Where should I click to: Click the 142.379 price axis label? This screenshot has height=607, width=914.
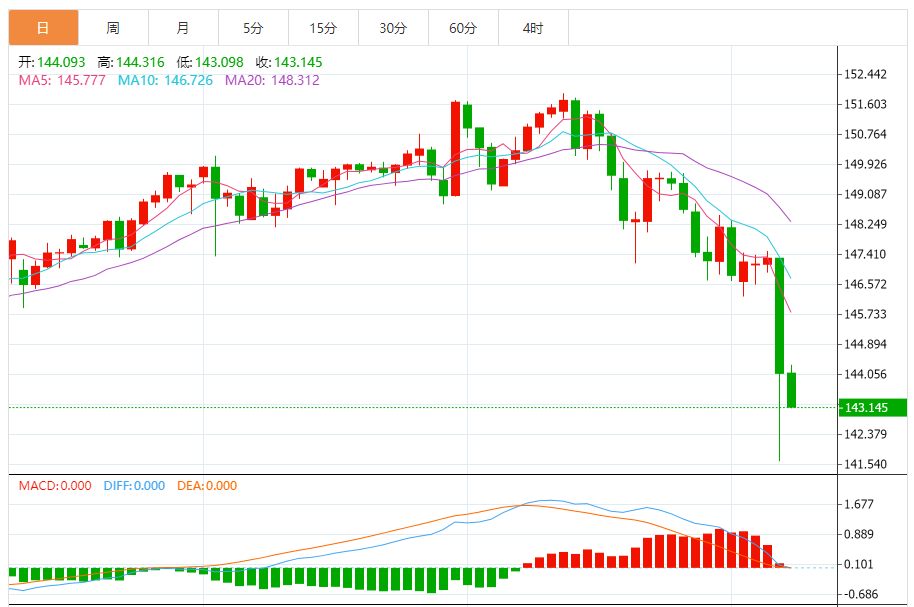click(865, 434)
